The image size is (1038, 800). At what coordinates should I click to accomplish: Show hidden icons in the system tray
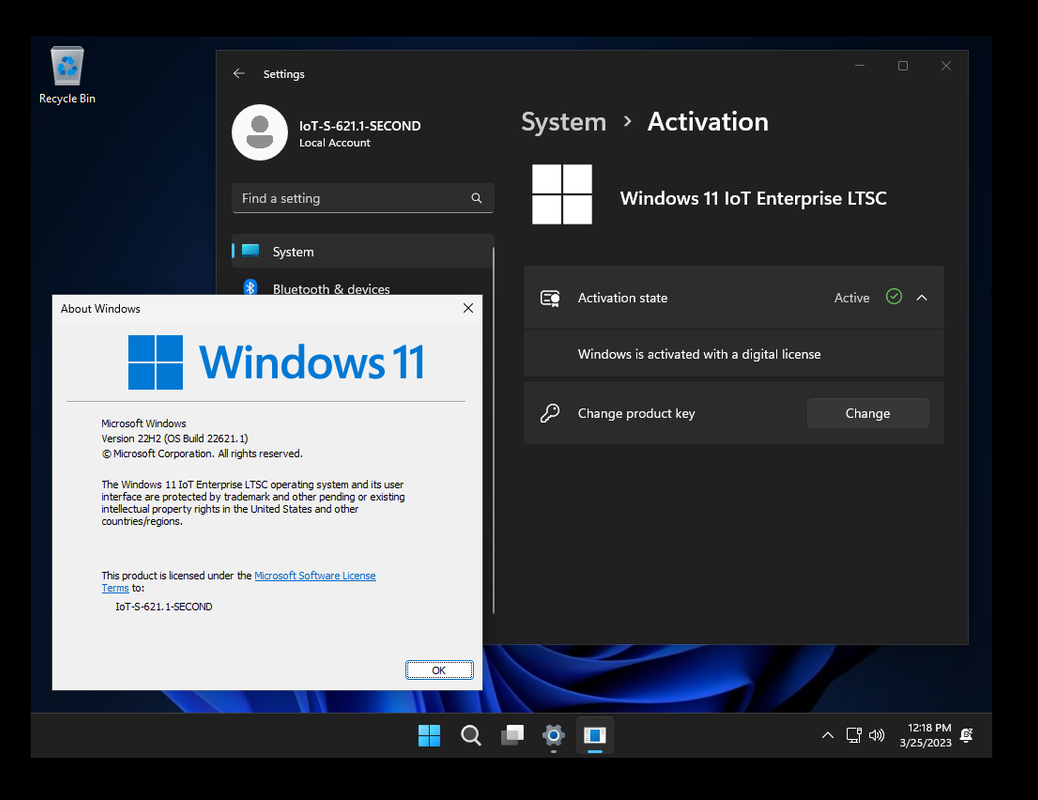827,735
